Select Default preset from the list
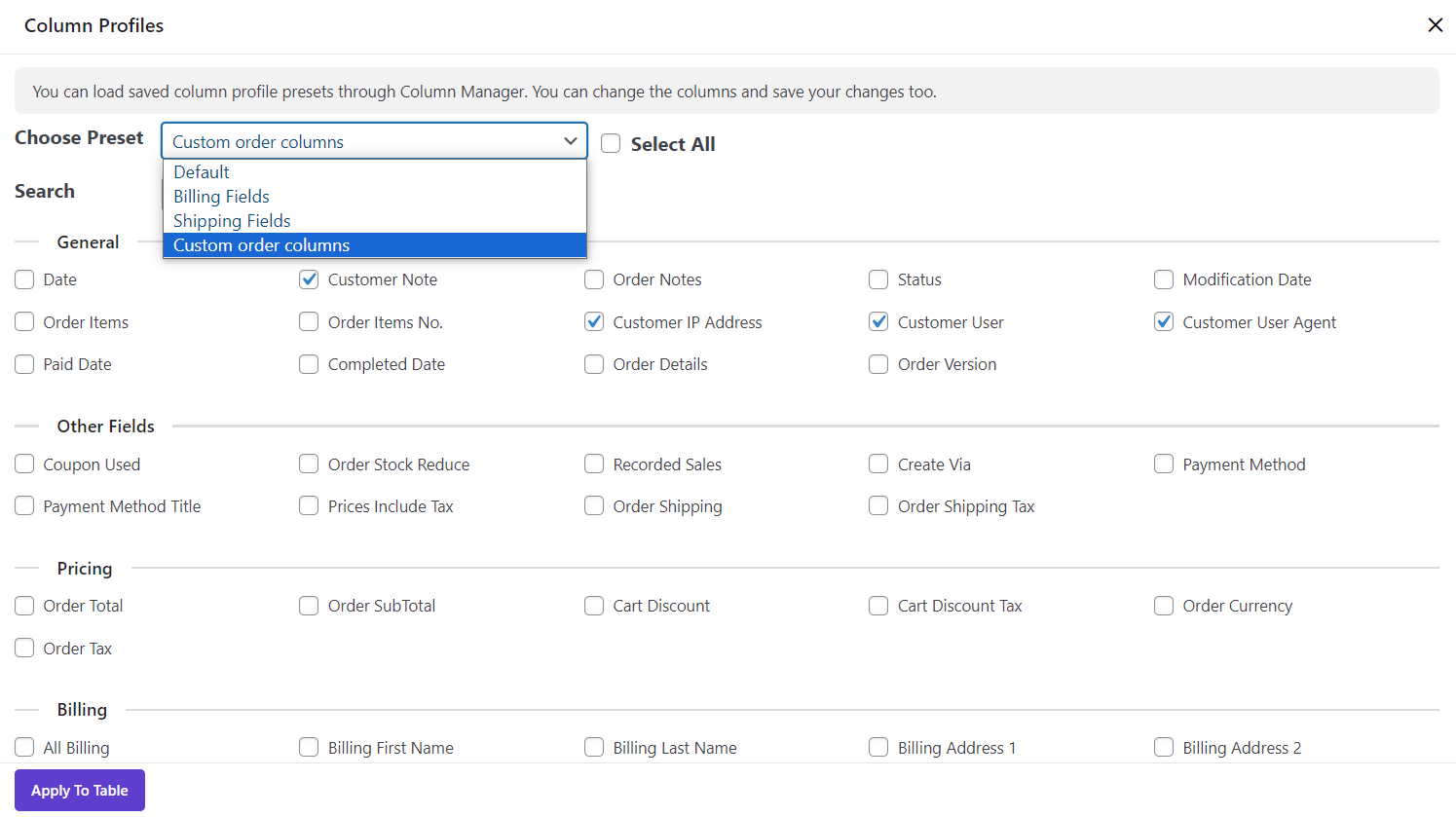Viewport: 1456px width, 817px height. tap(202, 172)
